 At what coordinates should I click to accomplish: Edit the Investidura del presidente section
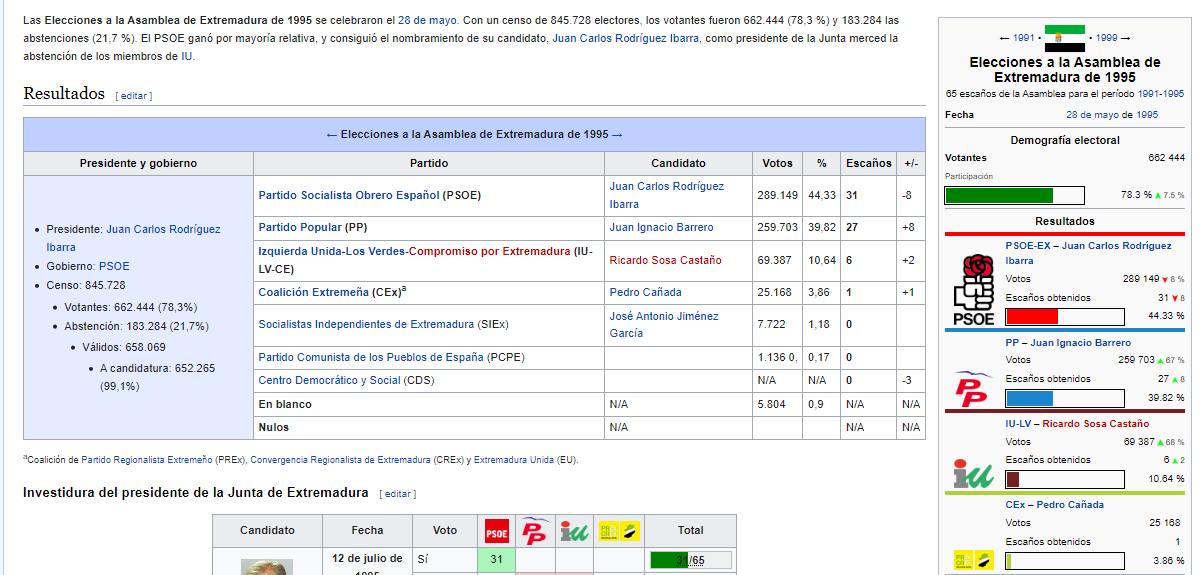coord(398,494)
